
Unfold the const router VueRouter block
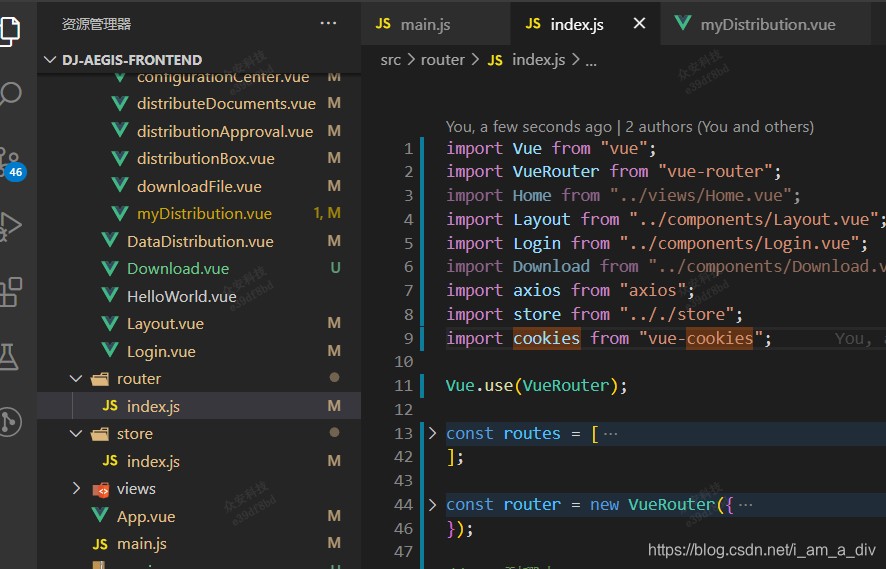tap(432, 505)
